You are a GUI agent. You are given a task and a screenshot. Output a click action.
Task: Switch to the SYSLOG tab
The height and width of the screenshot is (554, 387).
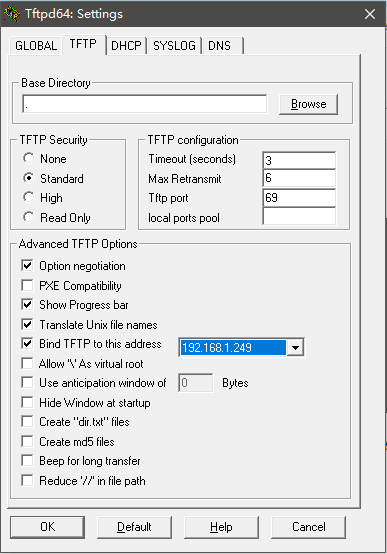[174, 46]
